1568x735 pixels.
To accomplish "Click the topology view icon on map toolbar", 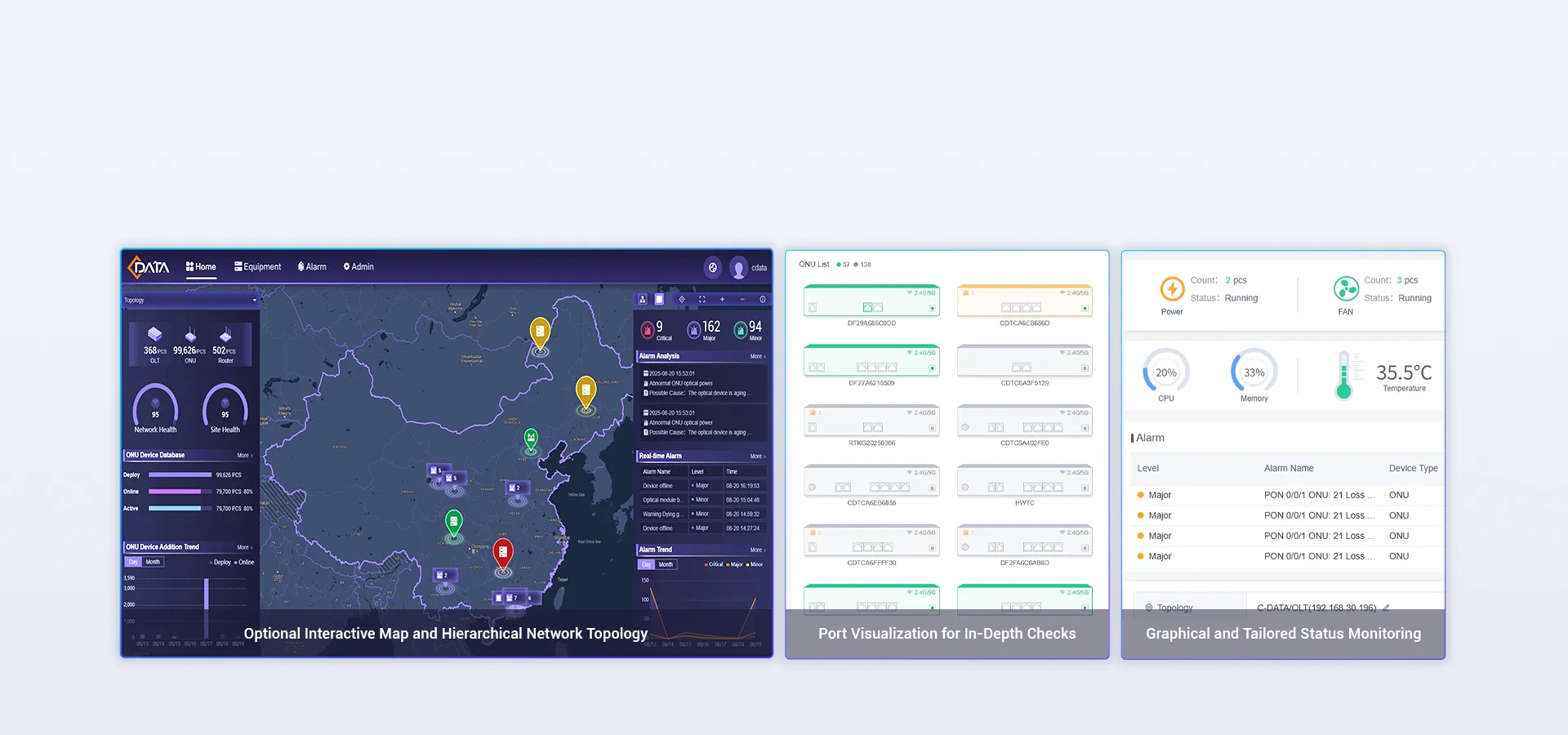I will 642,300.
